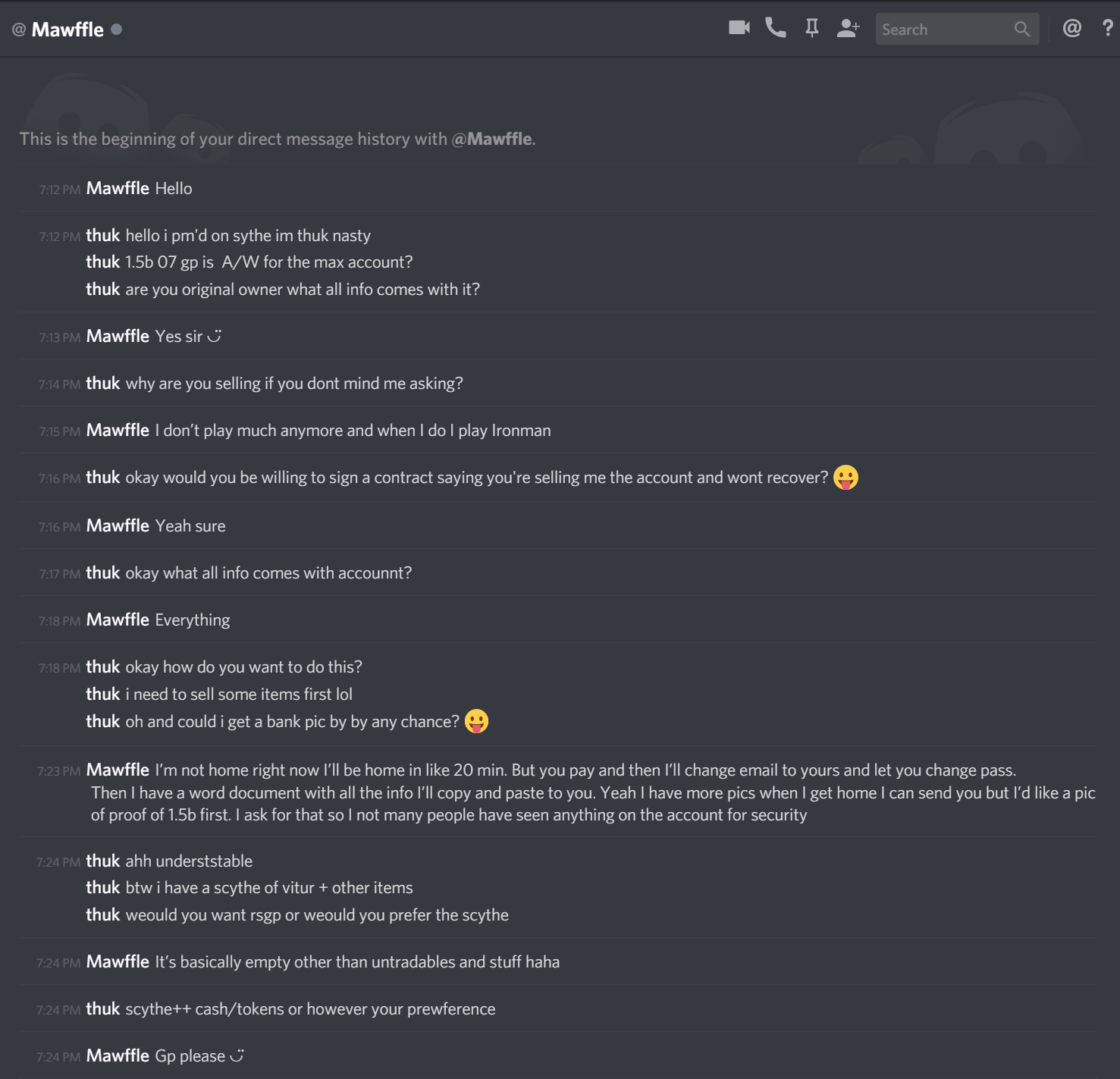Start a voice call

pyautogui.click(x=775, y=28)
